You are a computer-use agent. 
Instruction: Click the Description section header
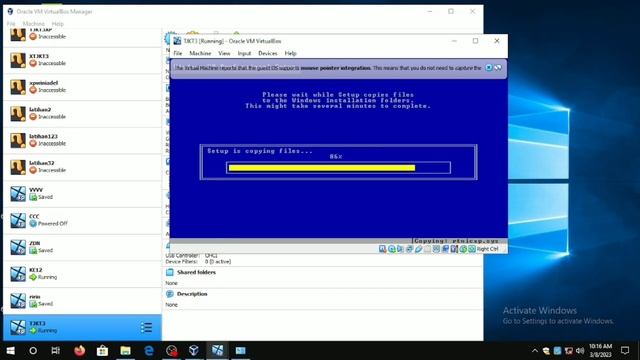coord(192,294)
